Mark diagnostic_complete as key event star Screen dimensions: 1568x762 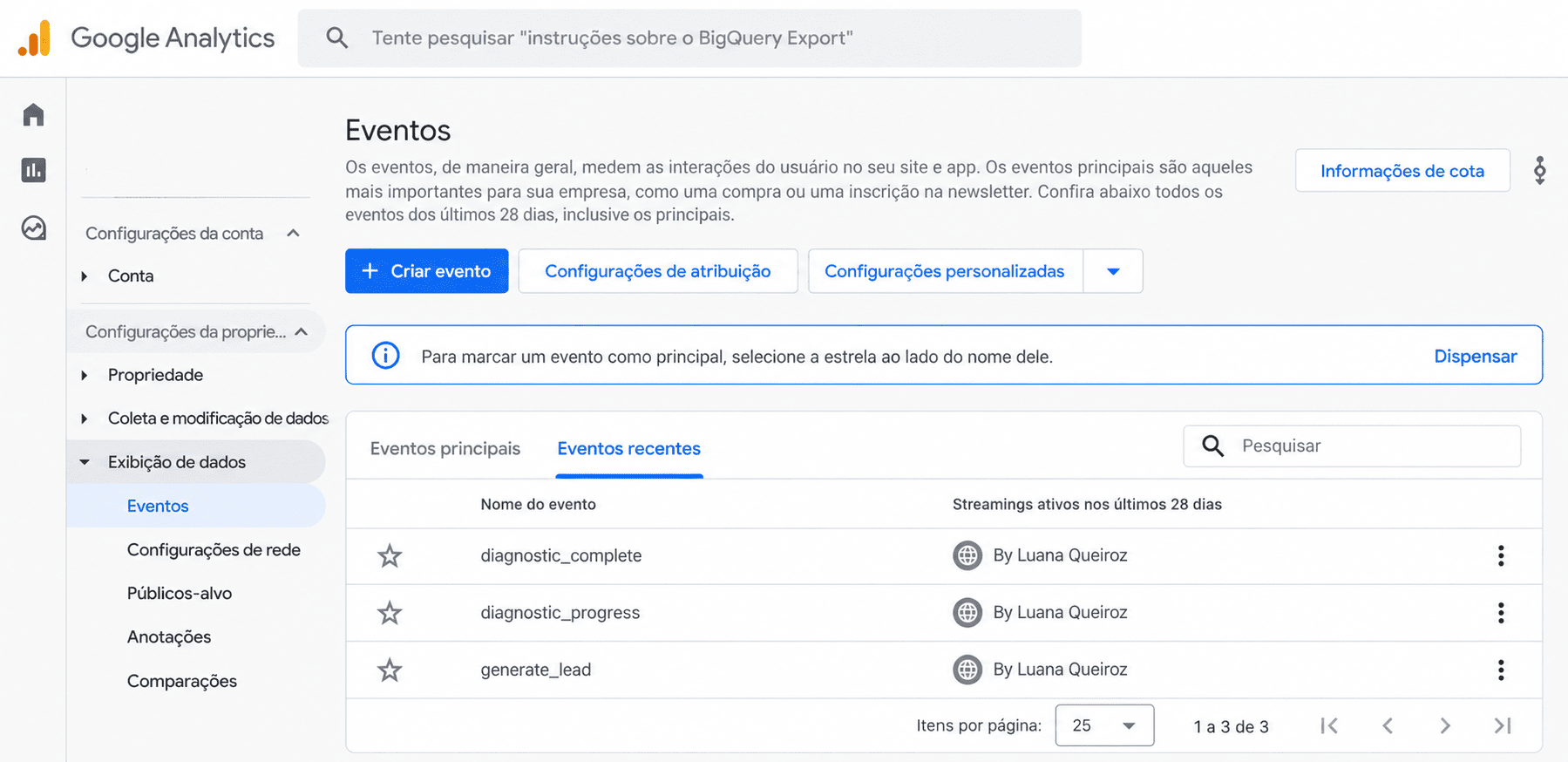[390, 556]
